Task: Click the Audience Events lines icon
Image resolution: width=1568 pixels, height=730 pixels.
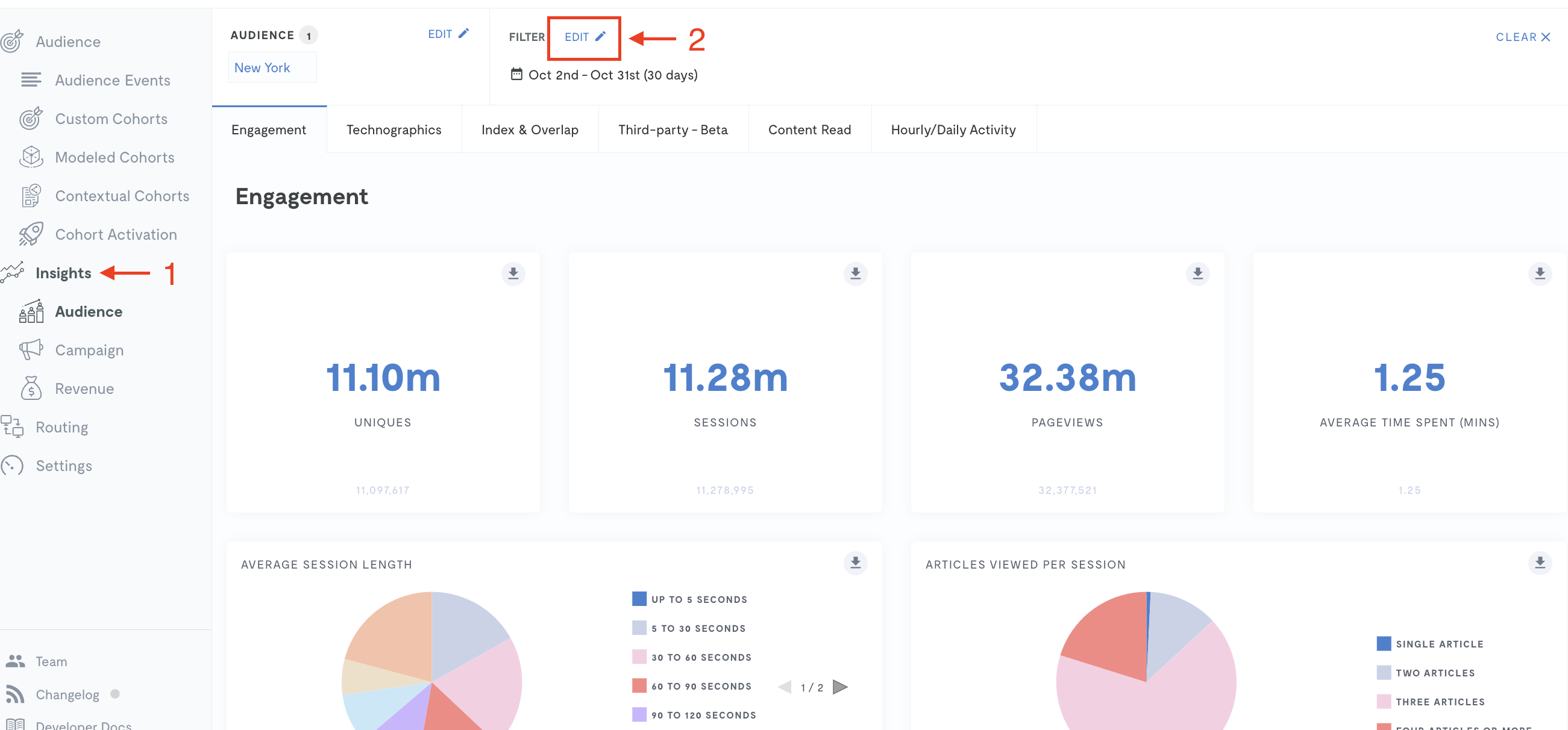Action: [x=31, y=80]
